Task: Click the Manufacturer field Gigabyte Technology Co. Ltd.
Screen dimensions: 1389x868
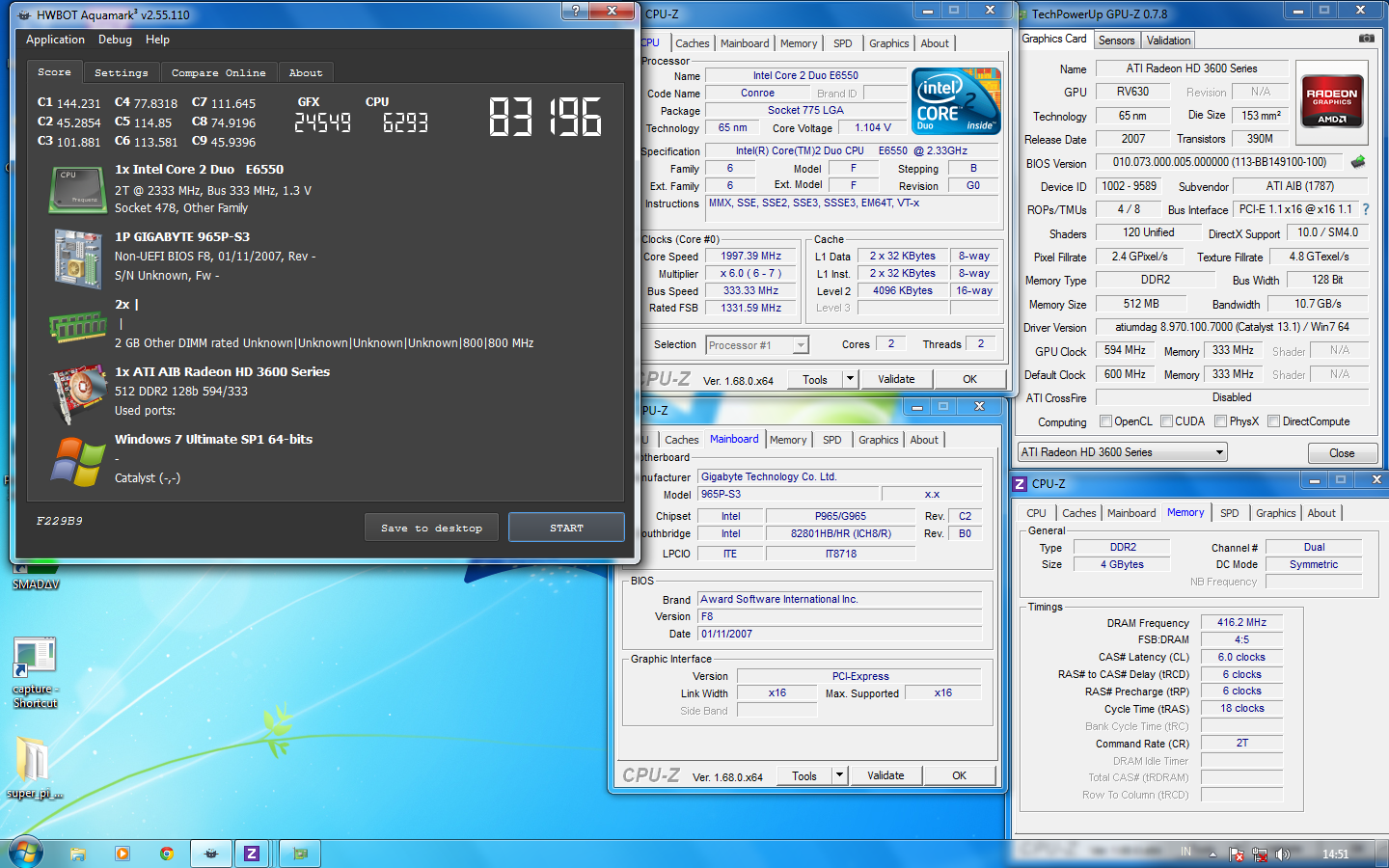Action: pyautogui.click(x=840, y=476)
